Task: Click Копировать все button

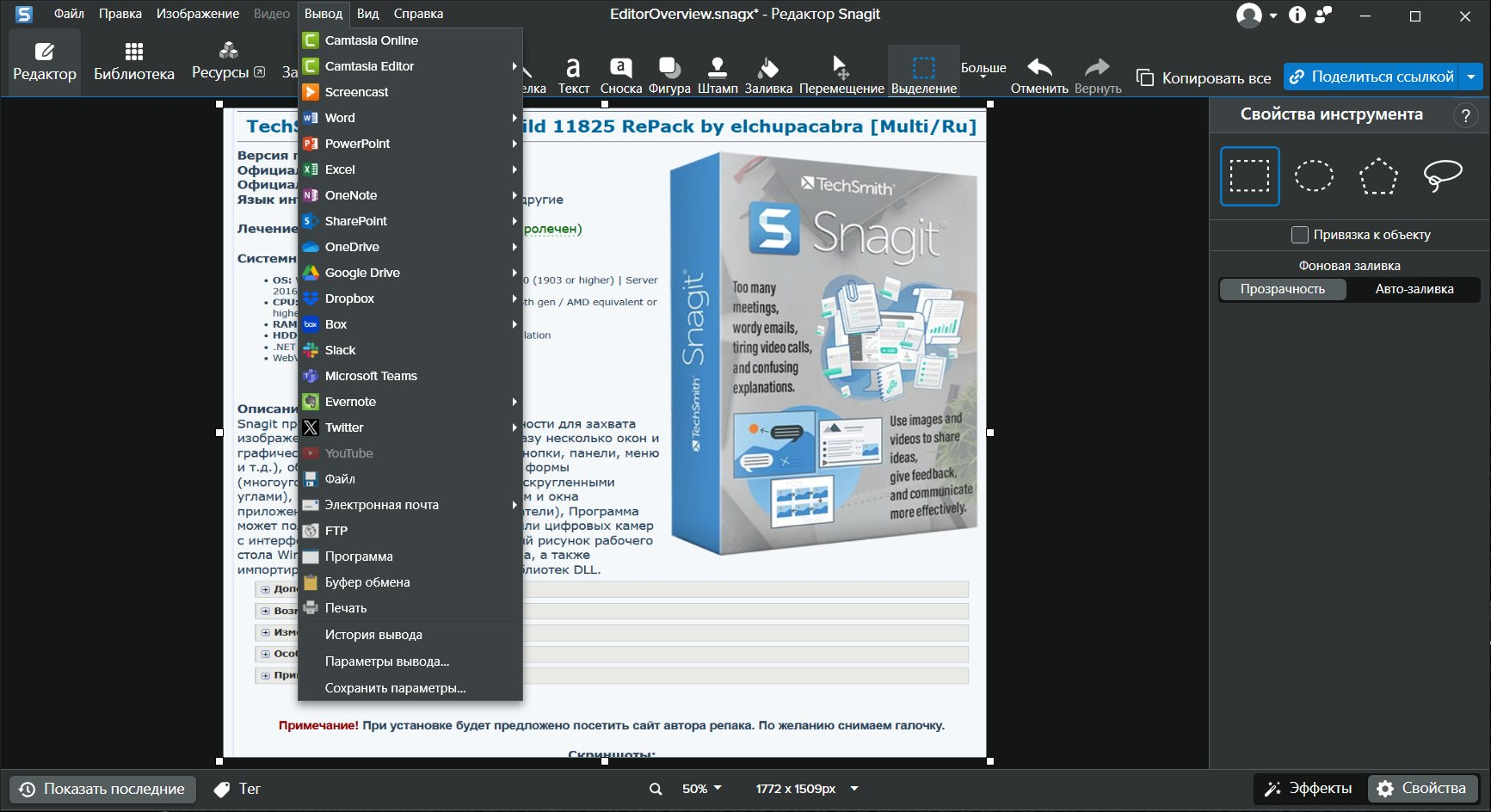Action: tap(1204, 78)
